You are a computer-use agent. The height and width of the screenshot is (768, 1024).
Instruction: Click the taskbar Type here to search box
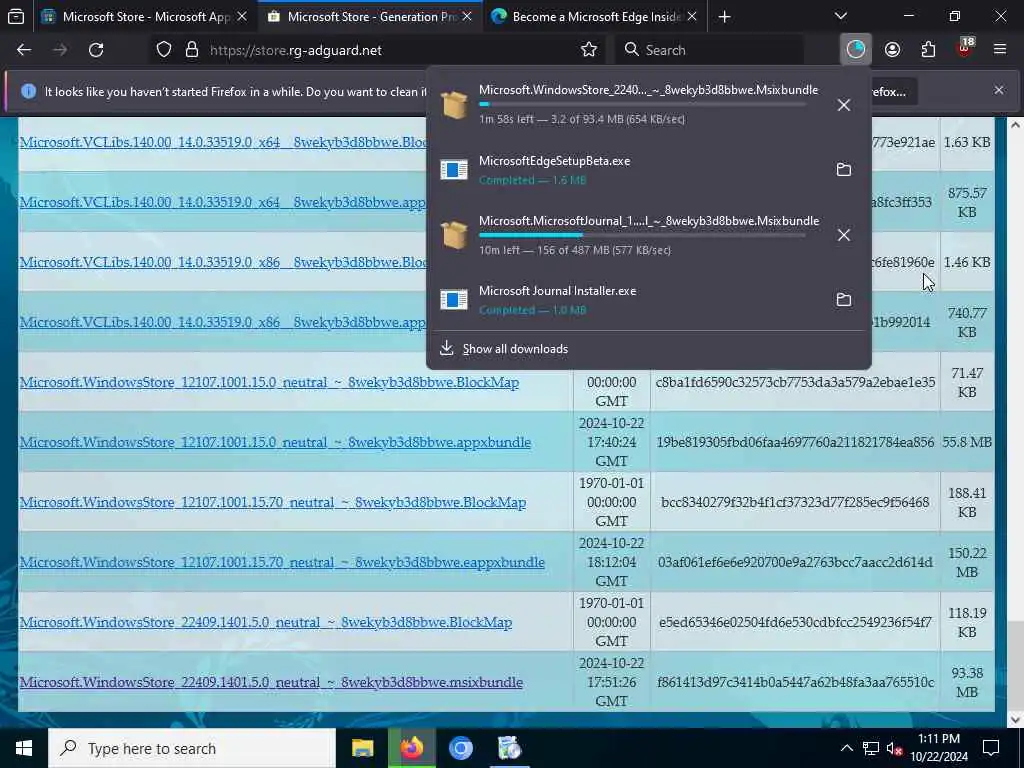tap(192, 748)
